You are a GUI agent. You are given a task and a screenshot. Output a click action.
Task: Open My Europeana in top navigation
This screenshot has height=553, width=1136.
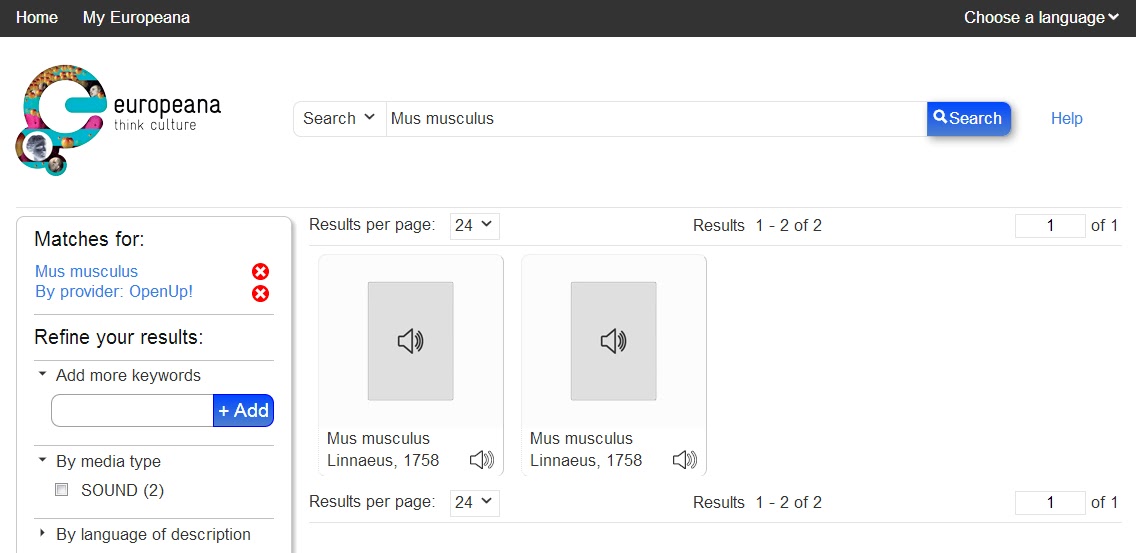[136, 17]
